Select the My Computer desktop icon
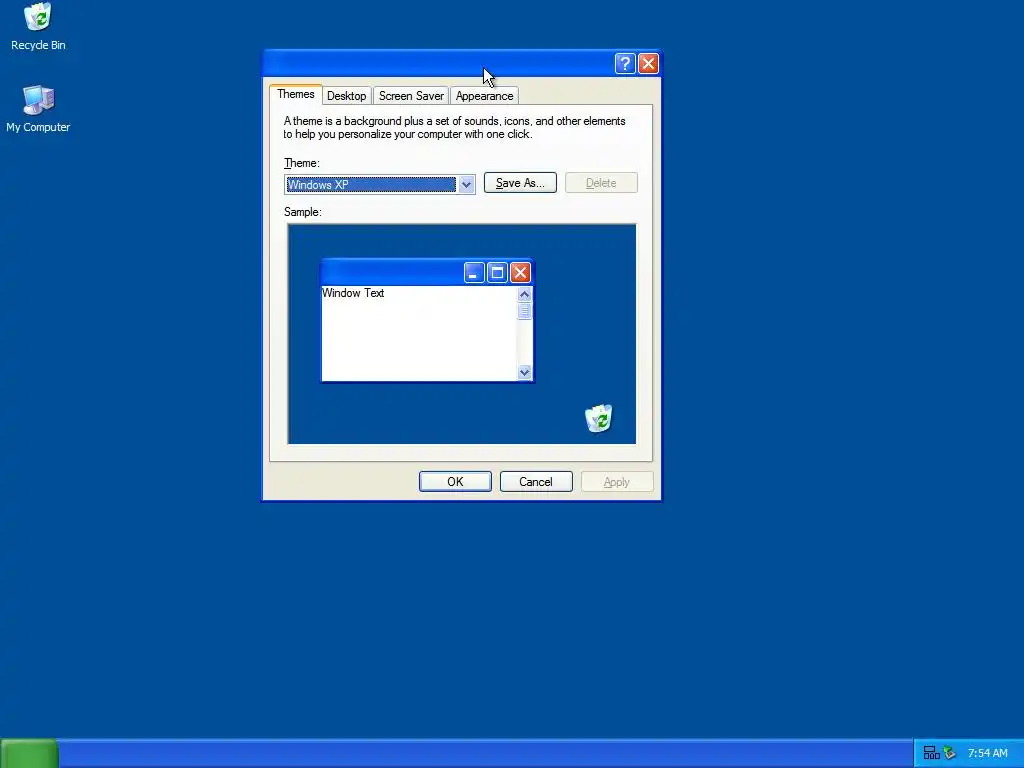1024x768 pixels. (38, 108)
